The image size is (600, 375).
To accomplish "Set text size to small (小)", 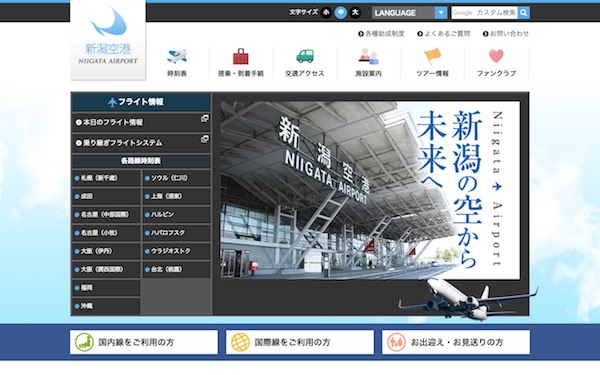I will [x=326, y=13].
